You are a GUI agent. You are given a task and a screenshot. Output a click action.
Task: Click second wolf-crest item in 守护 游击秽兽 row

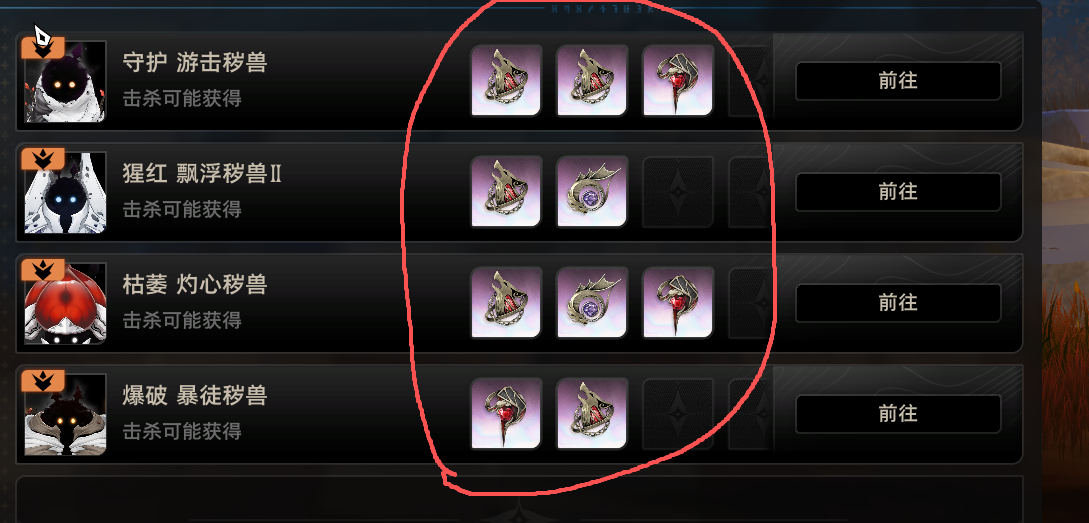click(592, 81)
